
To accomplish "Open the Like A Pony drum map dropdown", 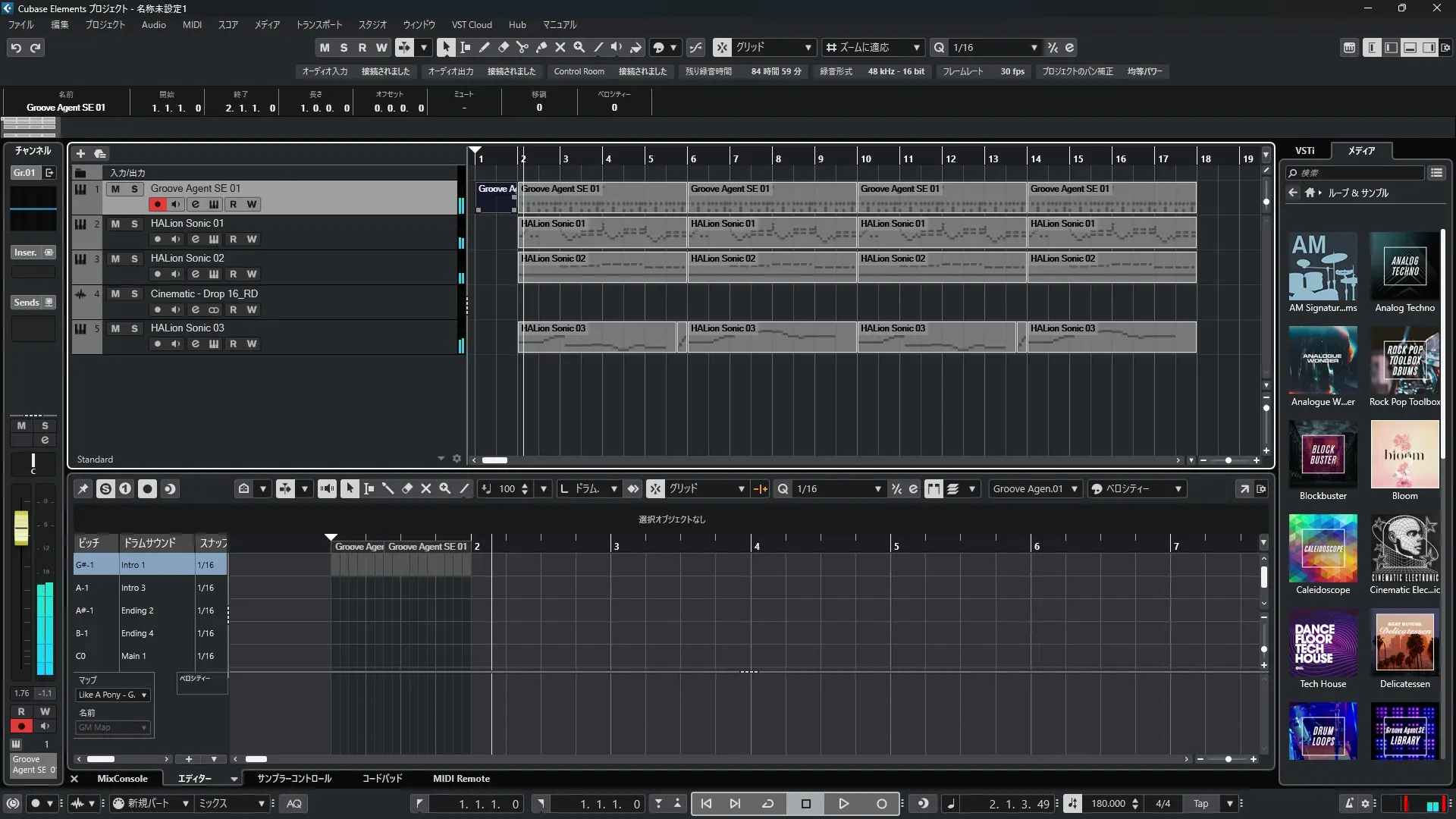I will pos(113,695).
